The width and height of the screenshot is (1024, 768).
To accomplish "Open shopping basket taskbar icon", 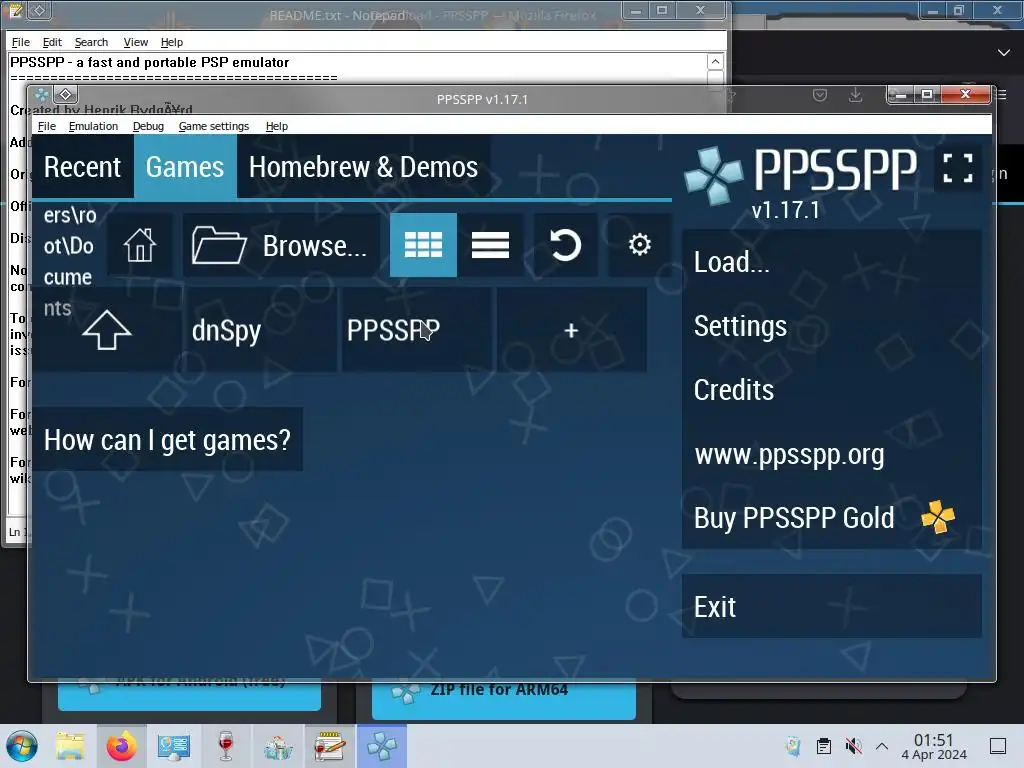I will tap(278, 746).
